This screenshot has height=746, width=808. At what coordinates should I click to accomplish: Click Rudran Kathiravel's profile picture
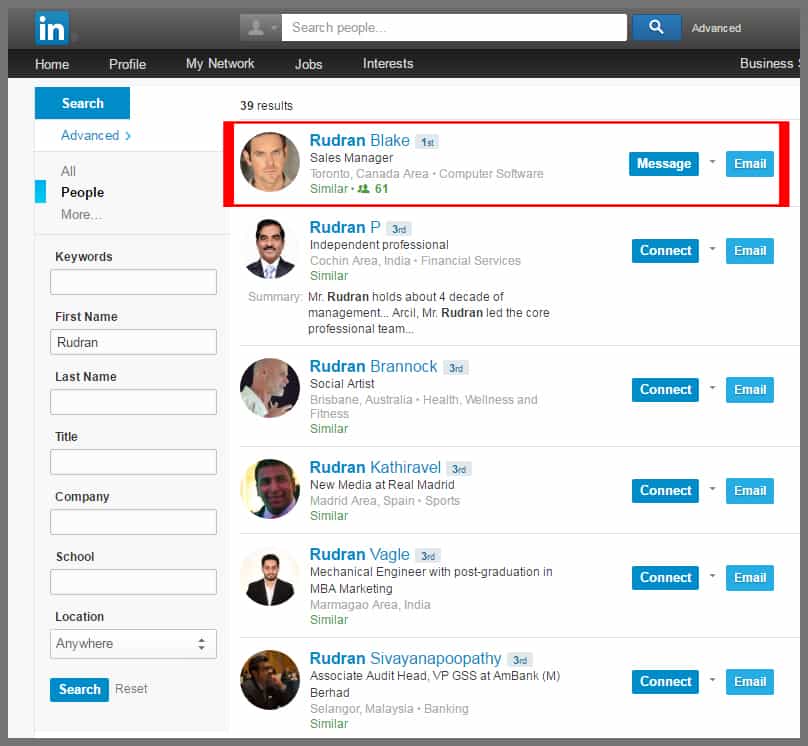[270, 489]
